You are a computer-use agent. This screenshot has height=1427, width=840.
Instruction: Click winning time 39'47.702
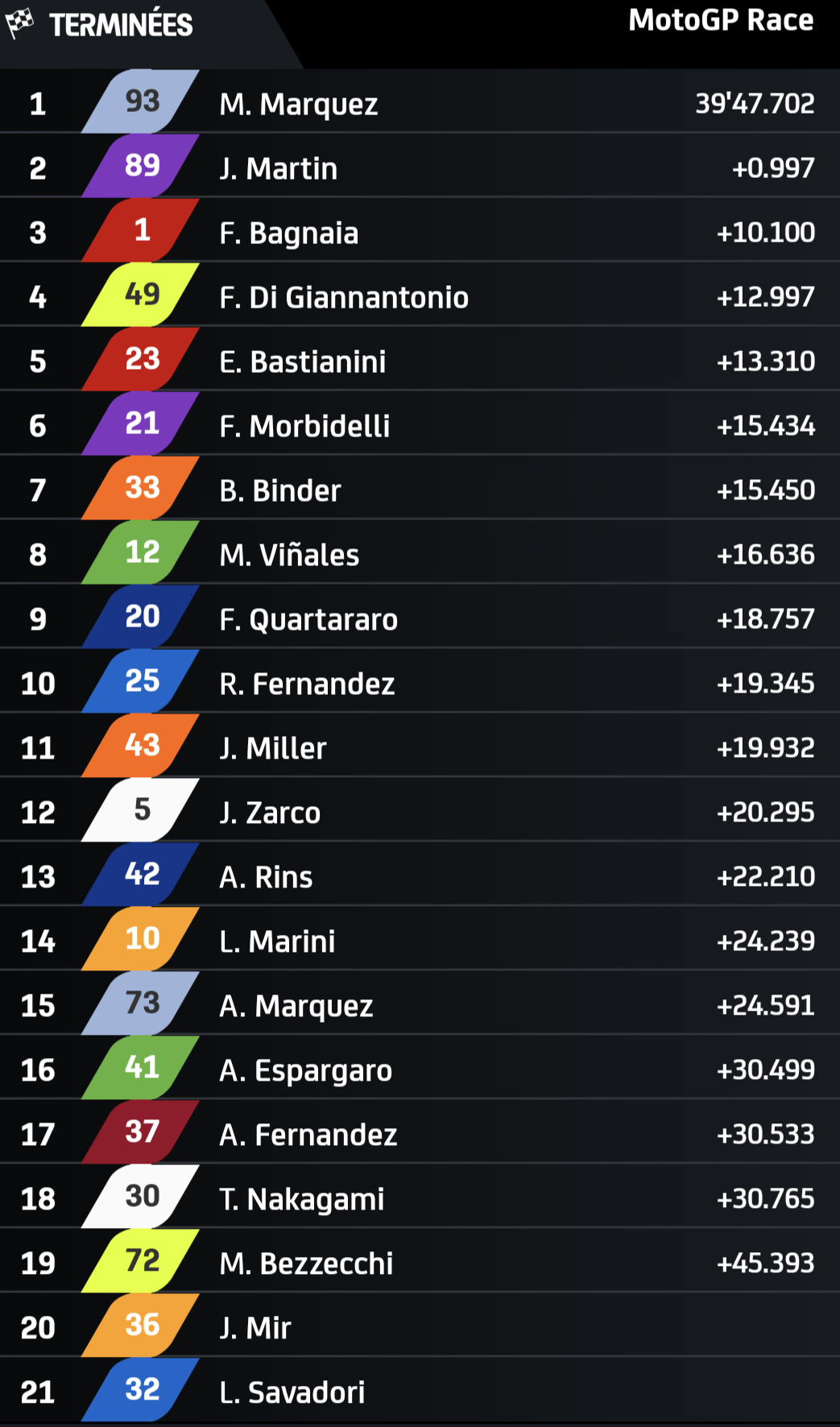click(755, 104)
